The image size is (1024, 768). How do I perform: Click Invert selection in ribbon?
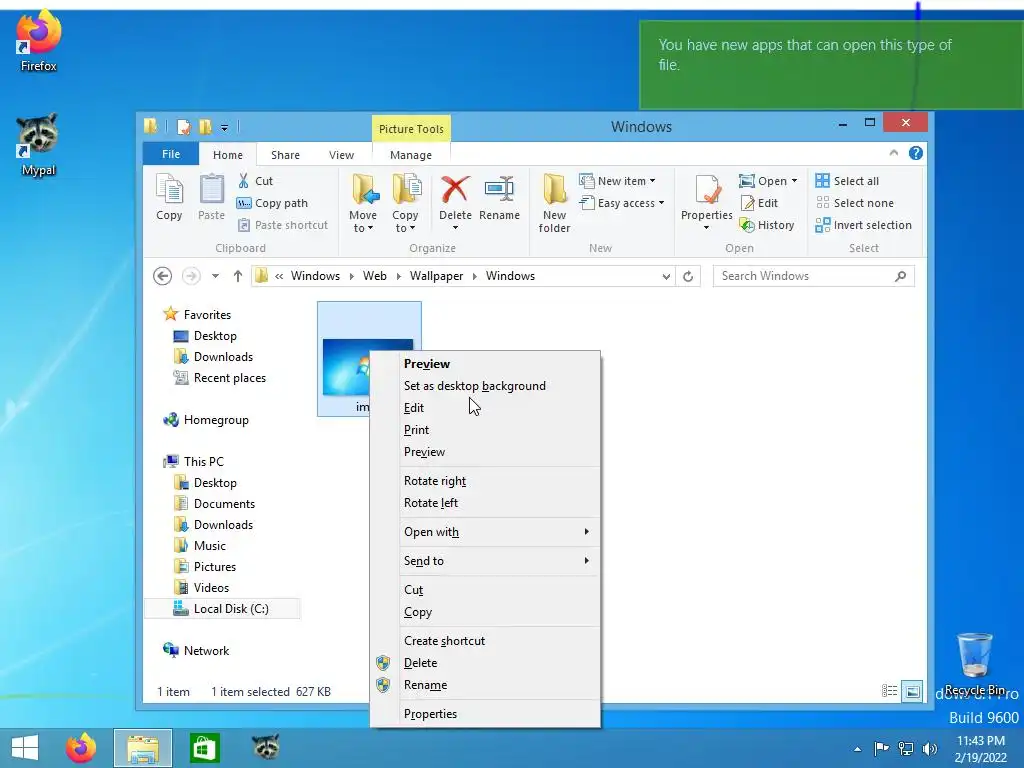point(863,225)
